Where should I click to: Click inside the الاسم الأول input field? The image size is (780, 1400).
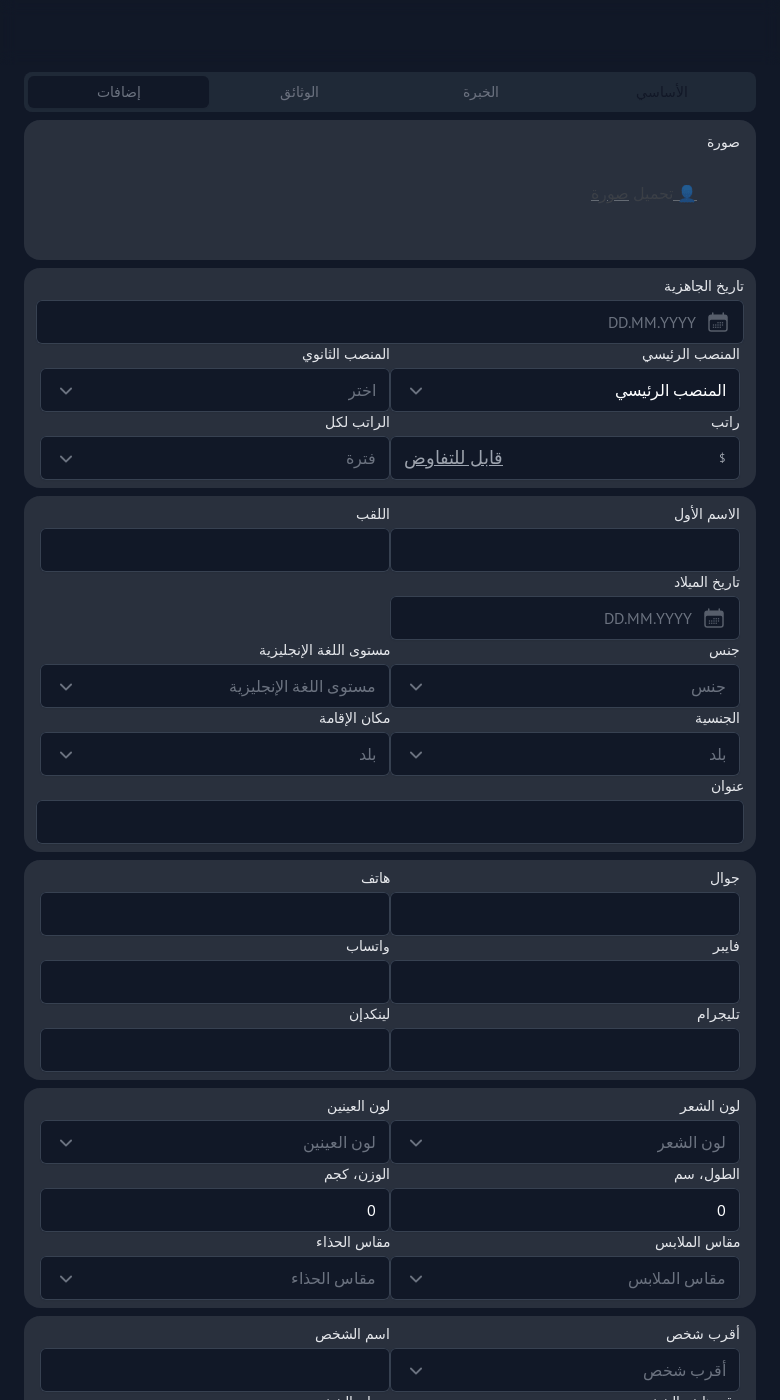pos(565,550)
